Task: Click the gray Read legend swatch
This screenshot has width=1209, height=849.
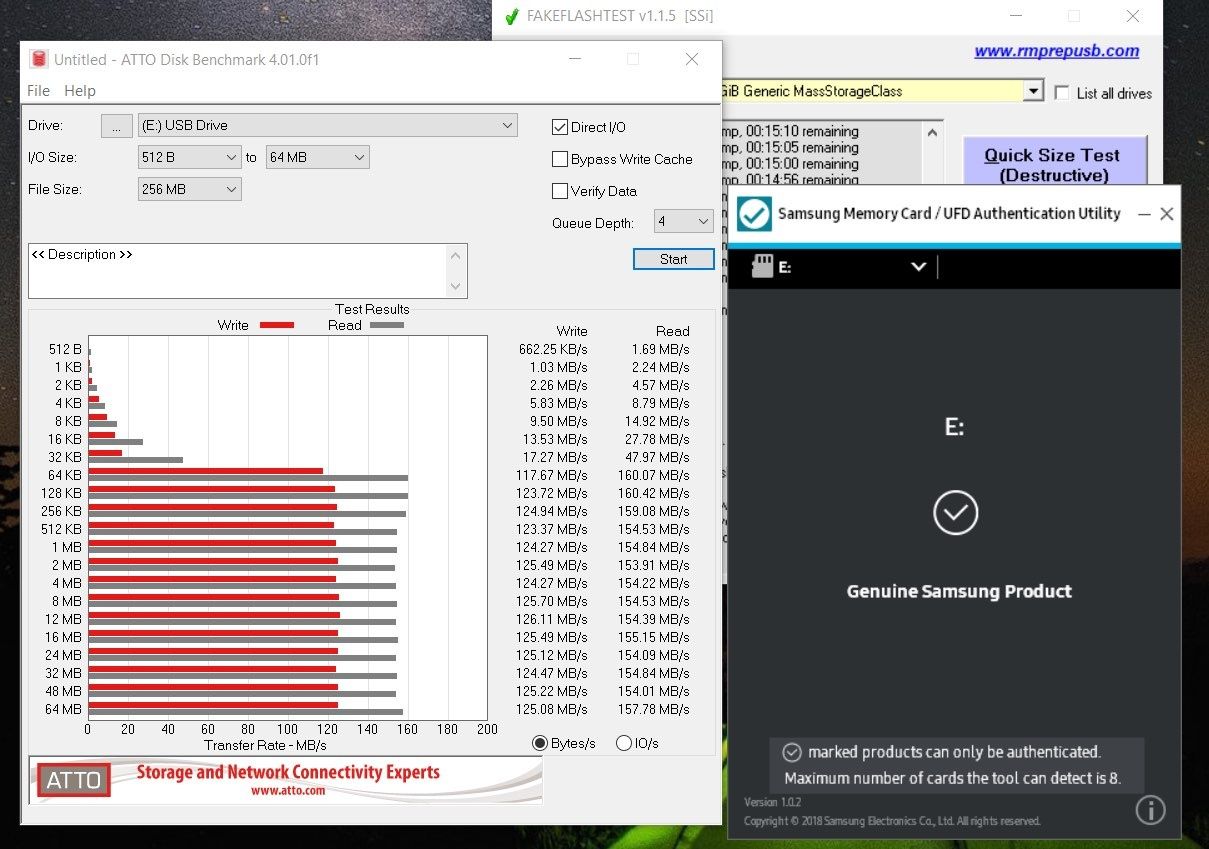Action: pyautogui.click(x=387, y=325)
